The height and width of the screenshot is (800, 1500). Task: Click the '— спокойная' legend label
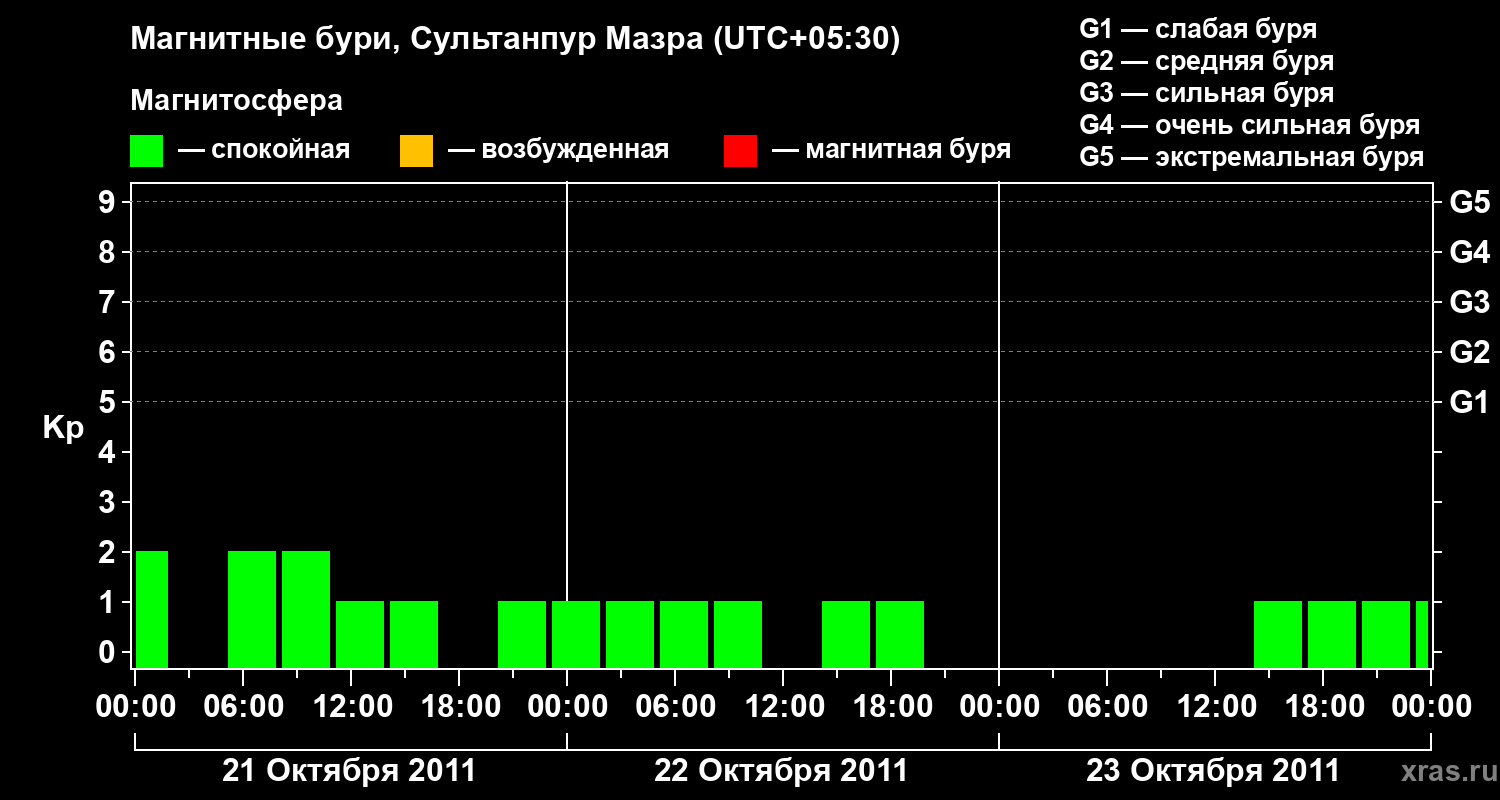coord(264,150)
